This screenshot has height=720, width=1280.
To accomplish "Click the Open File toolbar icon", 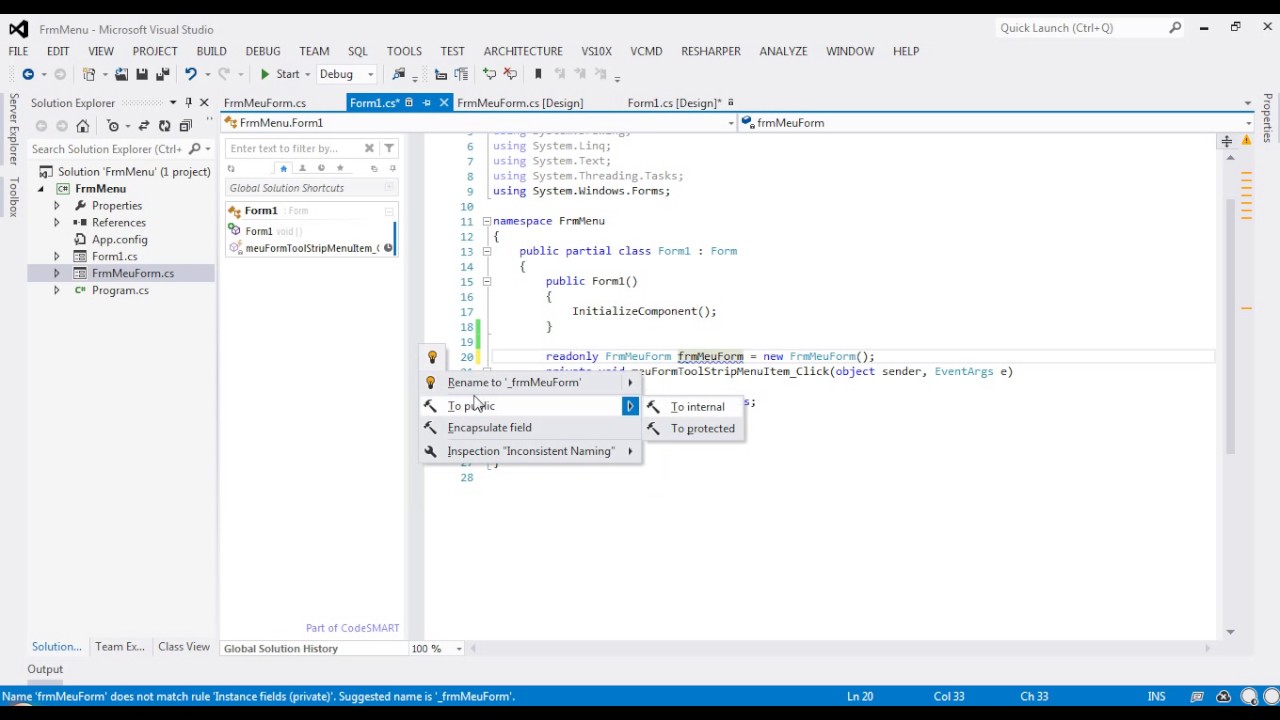I will point(121,74).
